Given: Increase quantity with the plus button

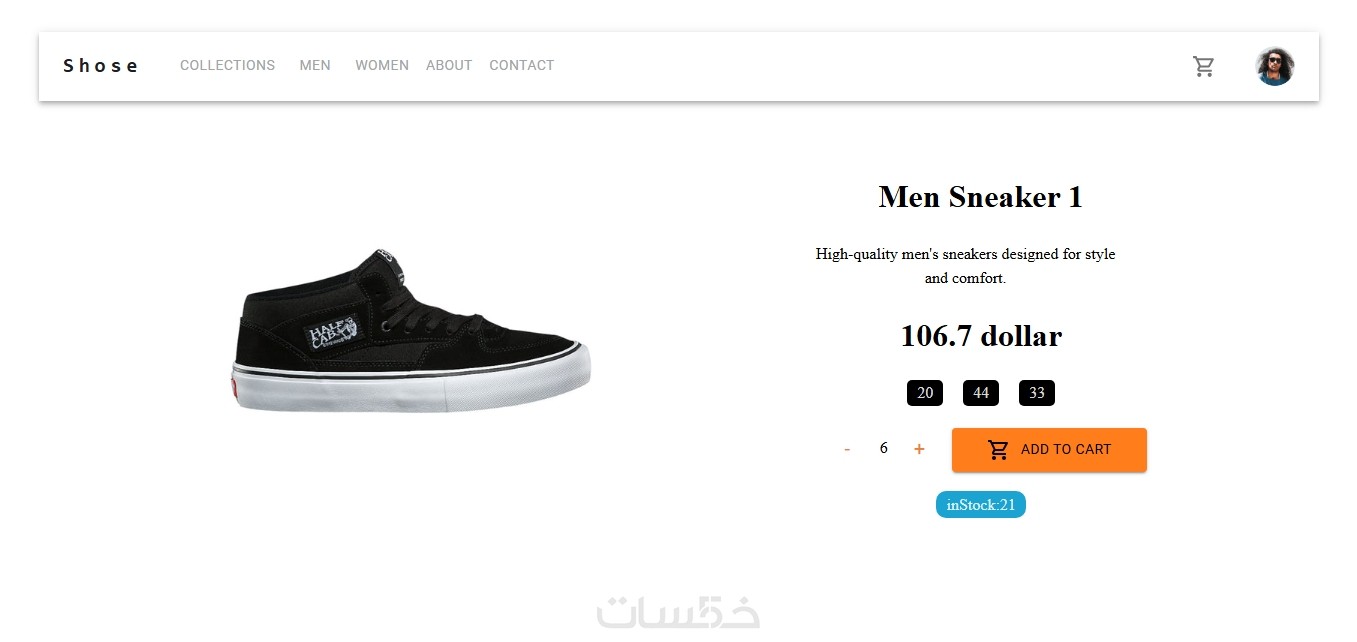Looking at the screenshot, I should click(x=919, y=450).
